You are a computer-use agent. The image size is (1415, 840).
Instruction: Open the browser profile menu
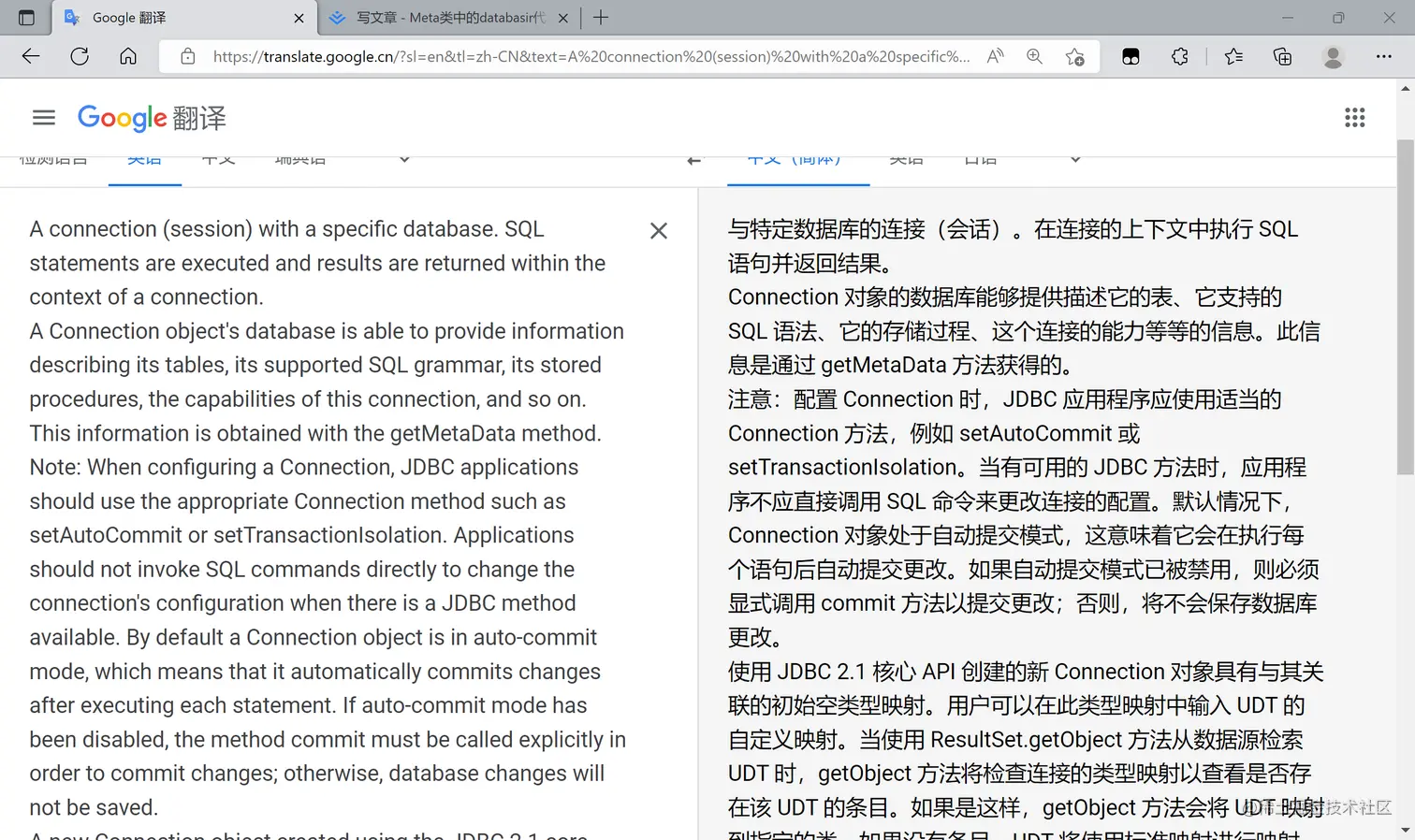tap(1334, 56)
